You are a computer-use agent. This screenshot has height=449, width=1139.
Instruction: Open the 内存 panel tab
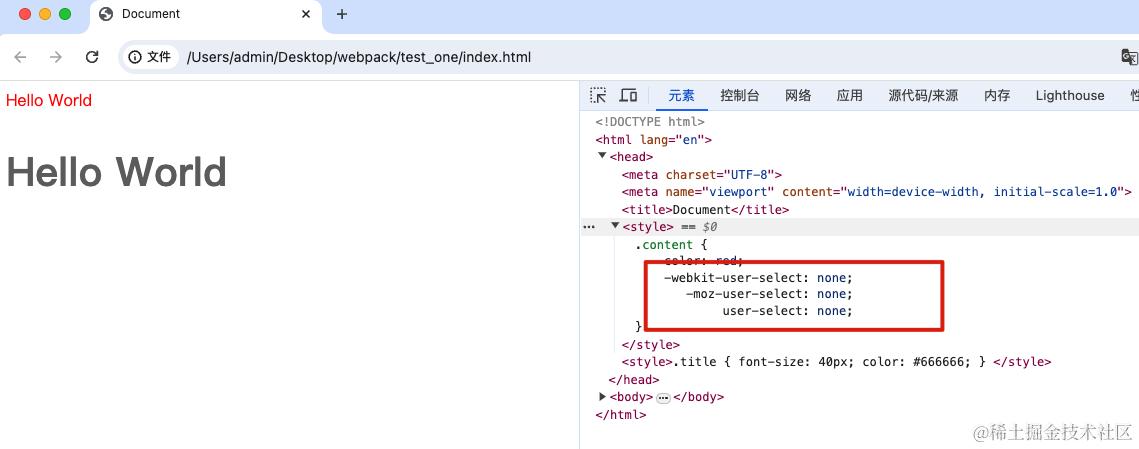click(x=997, y=96)
